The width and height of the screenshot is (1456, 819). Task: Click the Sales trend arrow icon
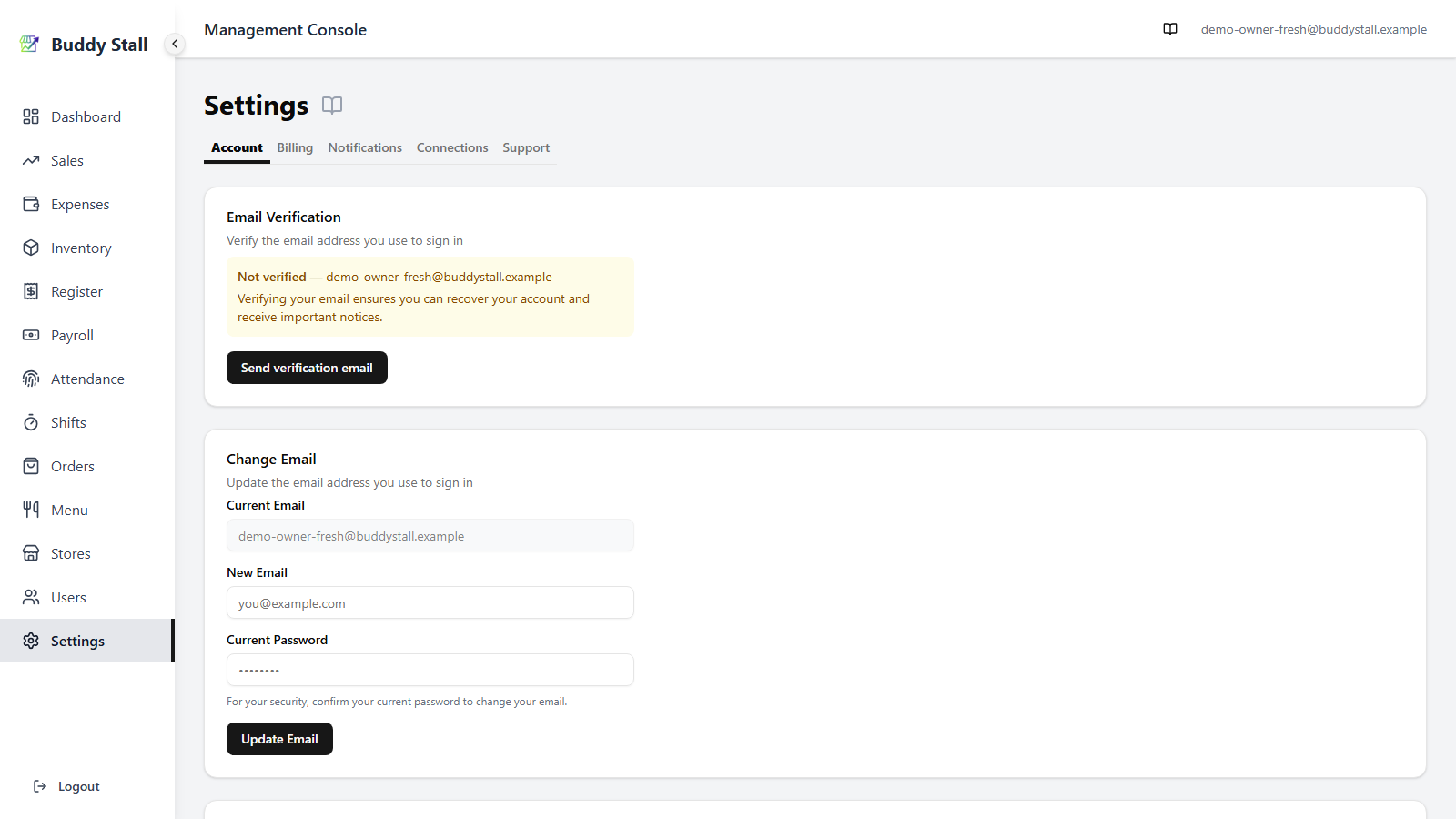pos(31,160)
